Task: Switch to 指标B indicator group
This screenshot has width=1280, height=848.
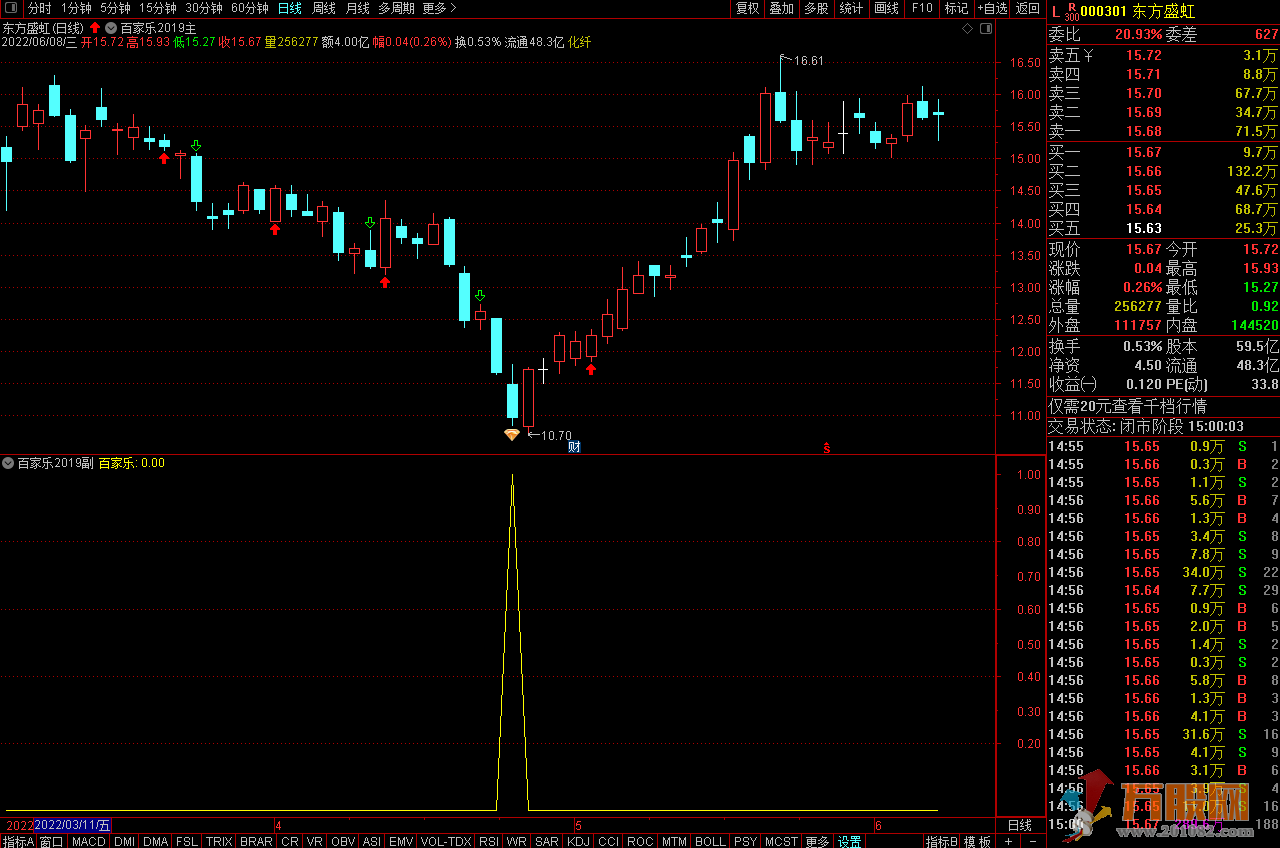Action: pyautogui.click(x=942, y=841)
